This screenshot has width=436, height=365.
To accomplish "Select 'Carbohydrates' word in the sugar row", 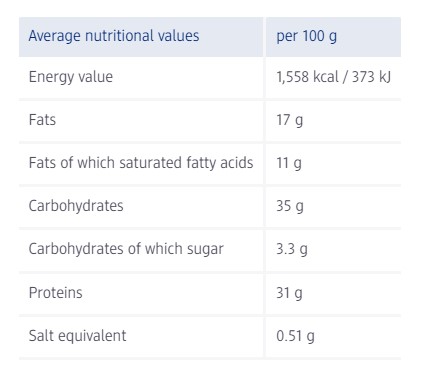I will [x=76, y=249].
